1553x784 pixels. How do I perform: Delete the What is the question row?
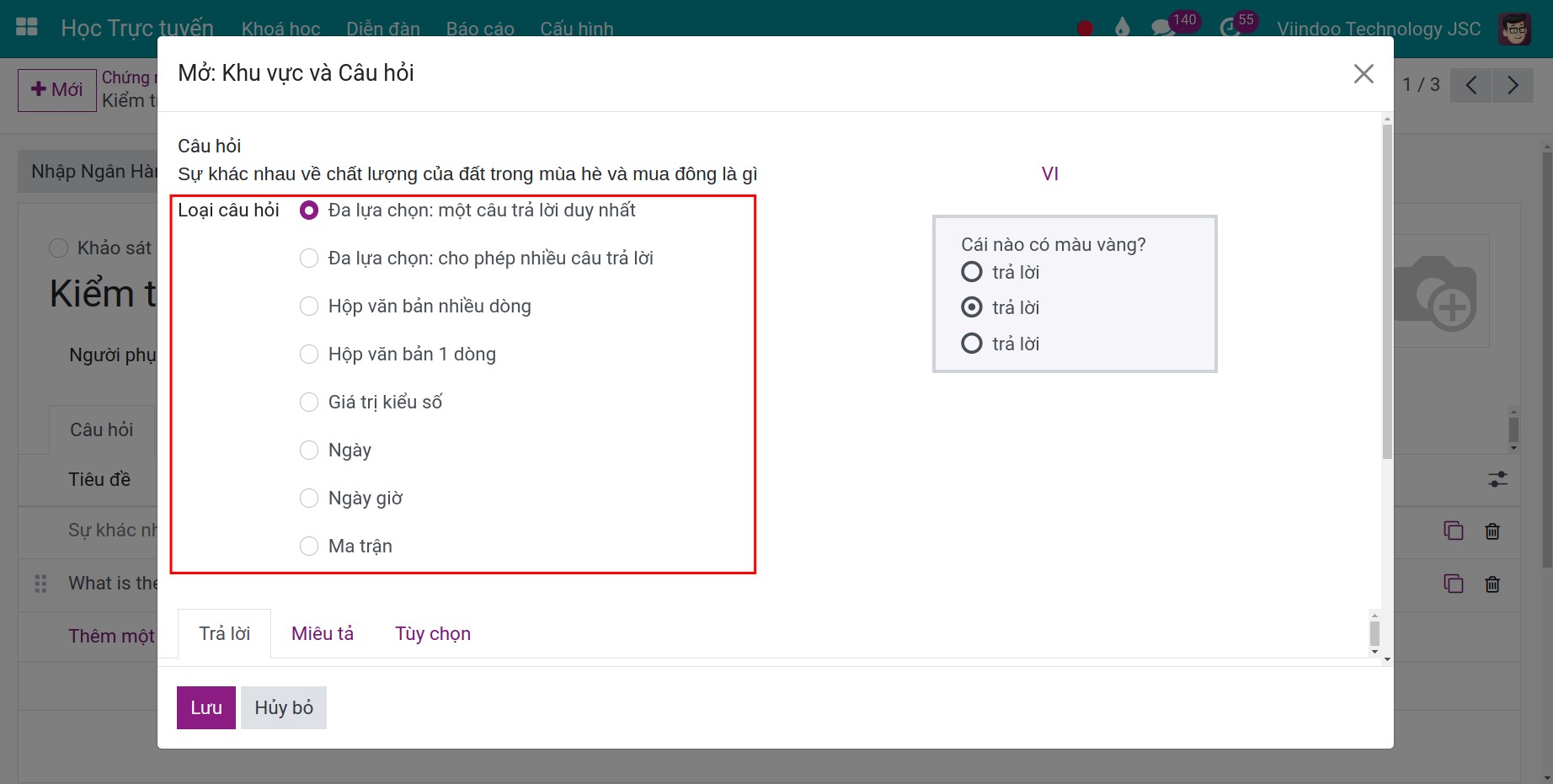(x=1492, y=584)
